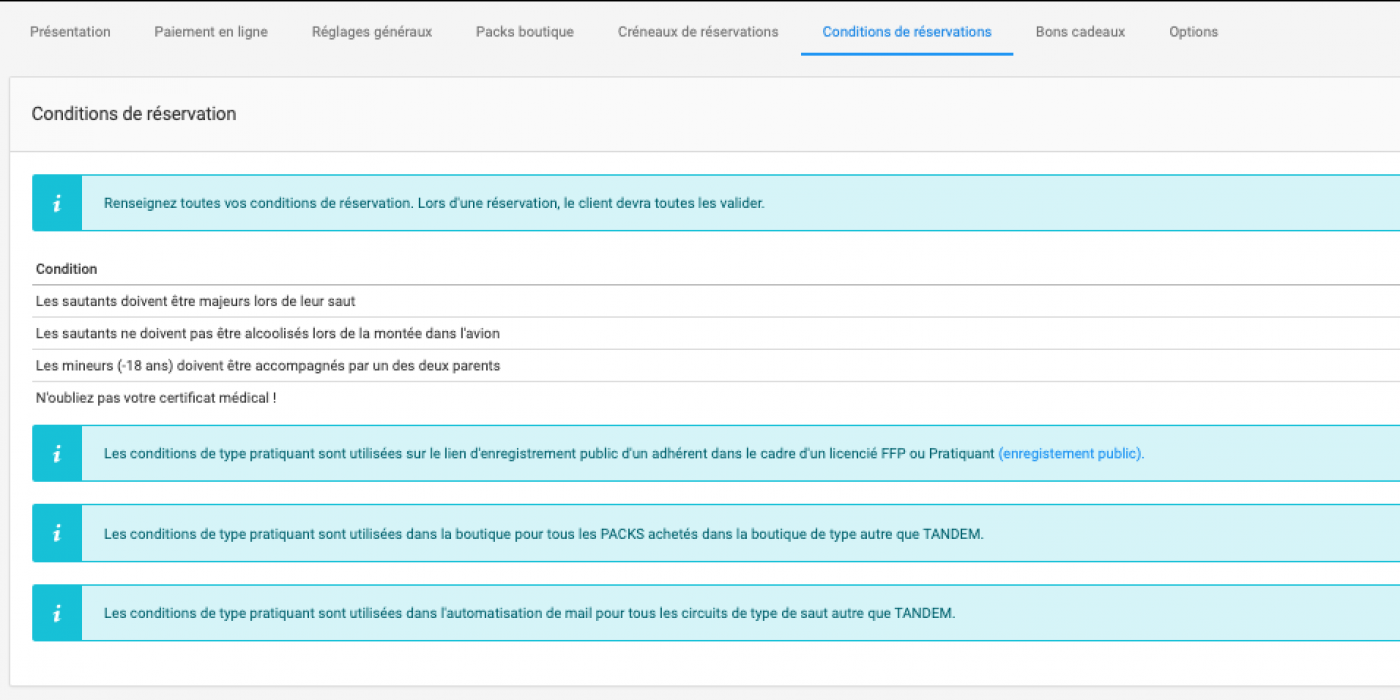Open the Options tab
The height and width of the screenshot is (700, 1400).
(1193, 32)
